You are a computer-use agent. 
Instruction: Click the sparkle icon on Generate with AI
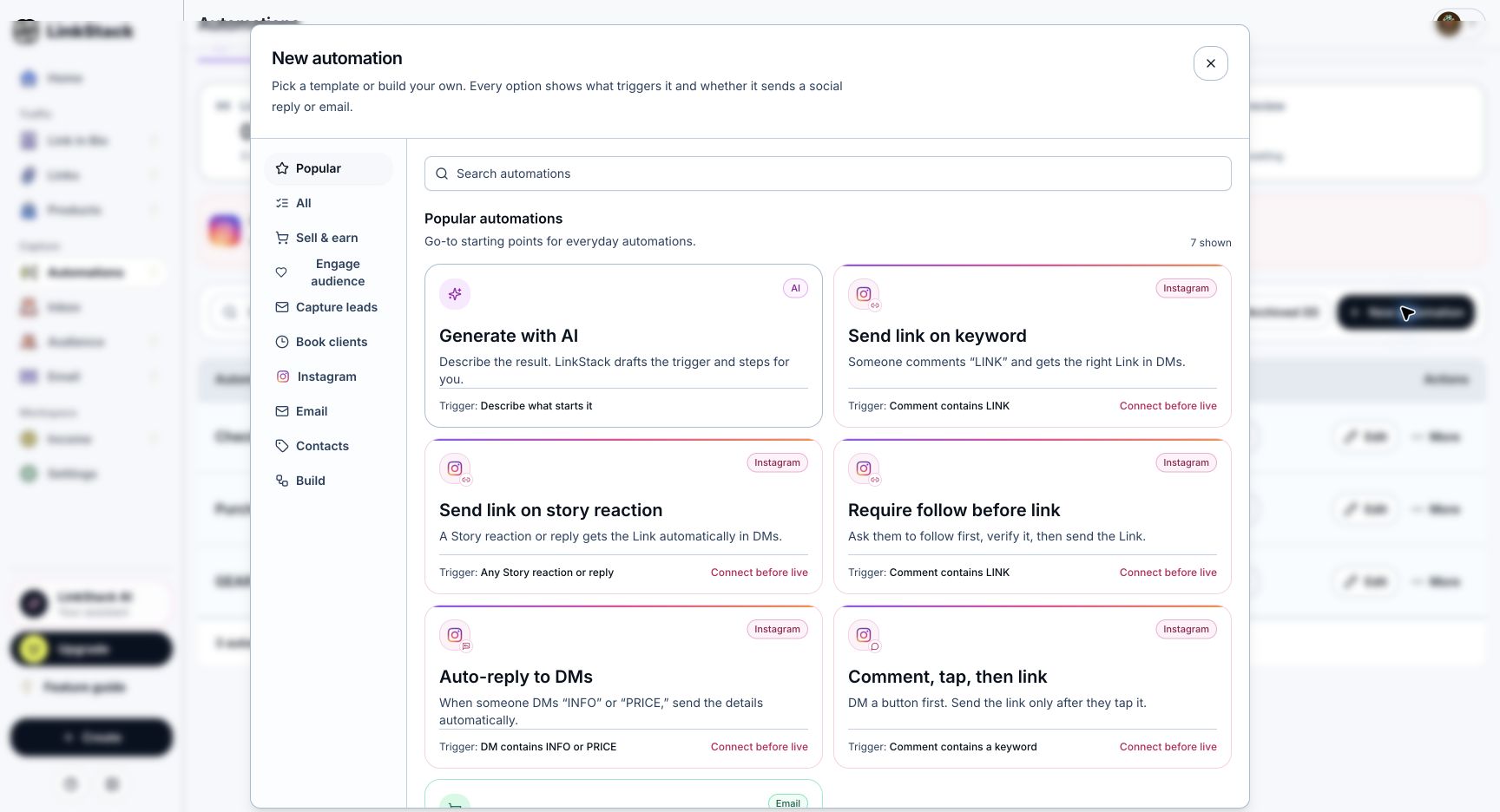point(455,294)
